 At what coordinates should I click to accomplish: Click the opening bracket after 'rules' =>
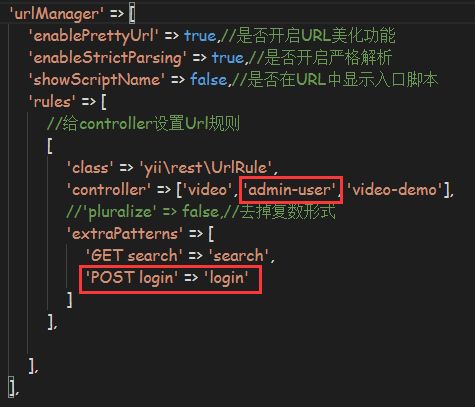(104, 102)
